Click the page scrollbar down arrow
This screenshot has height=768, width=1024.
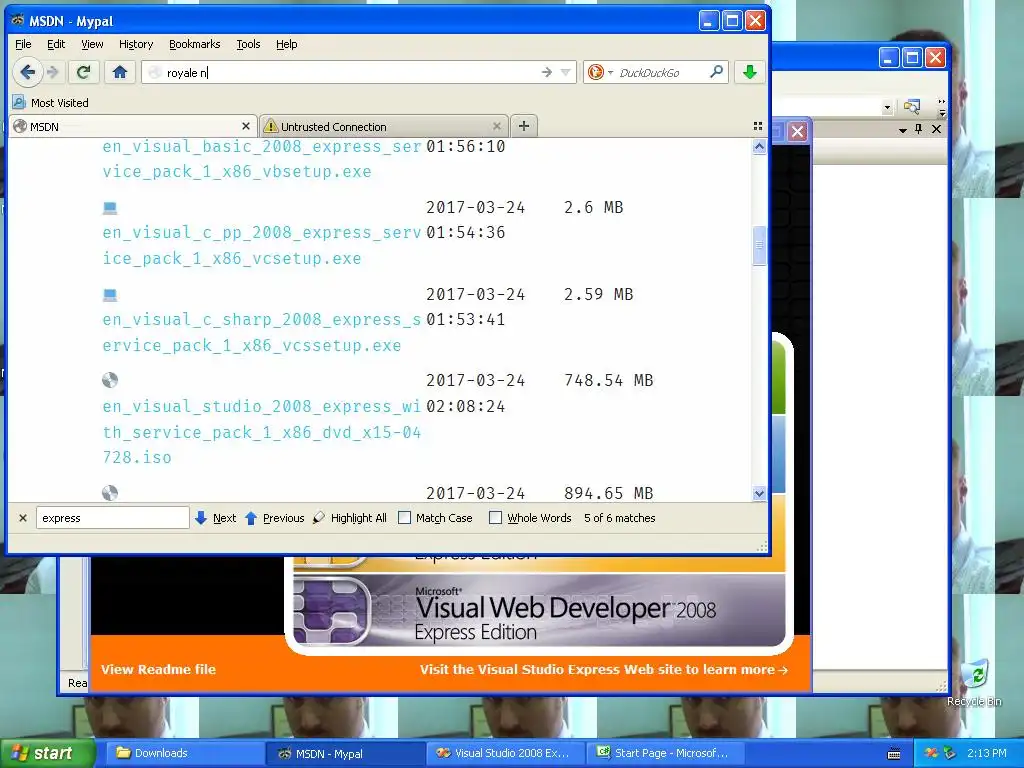point(759,493)
